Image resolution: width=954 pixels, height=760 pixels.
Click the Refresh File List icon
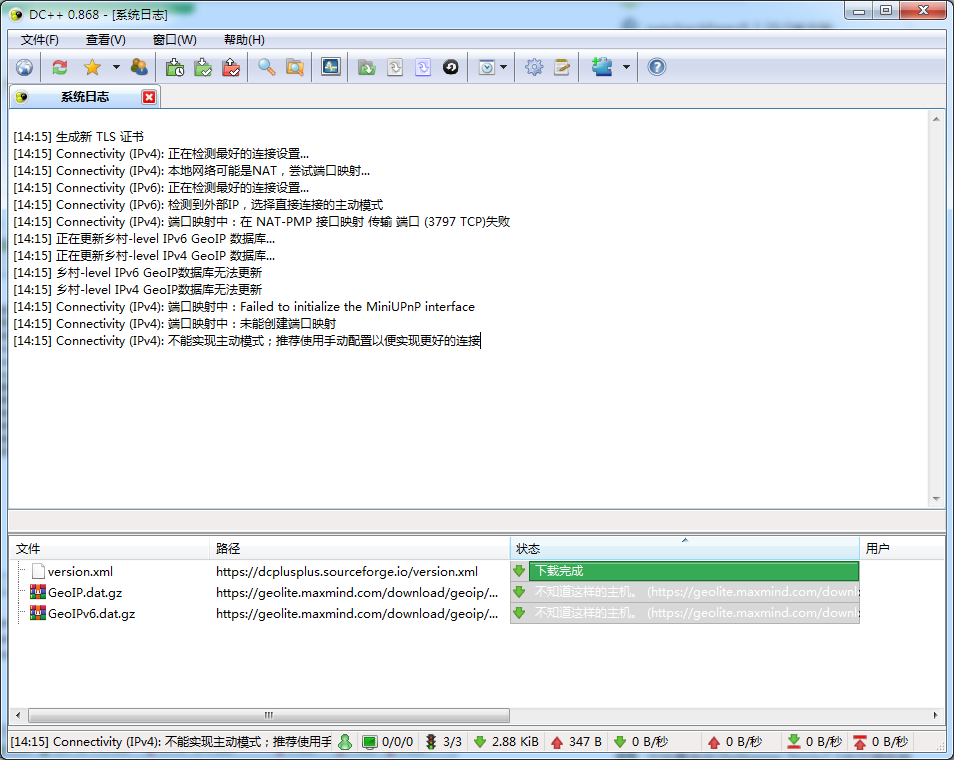pyautogui.click(x=395, y=68)
